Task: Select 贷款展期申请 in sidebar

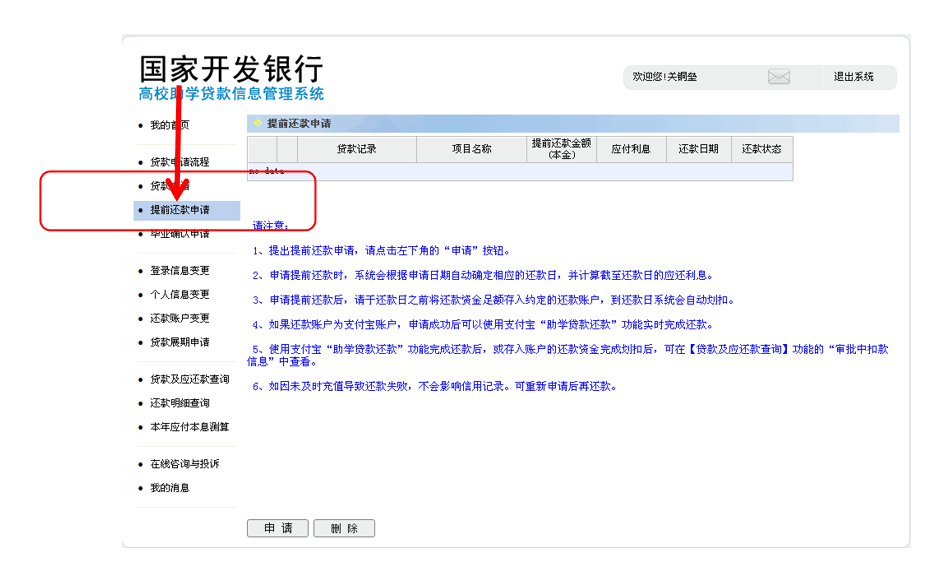Action: click(180, 342)
